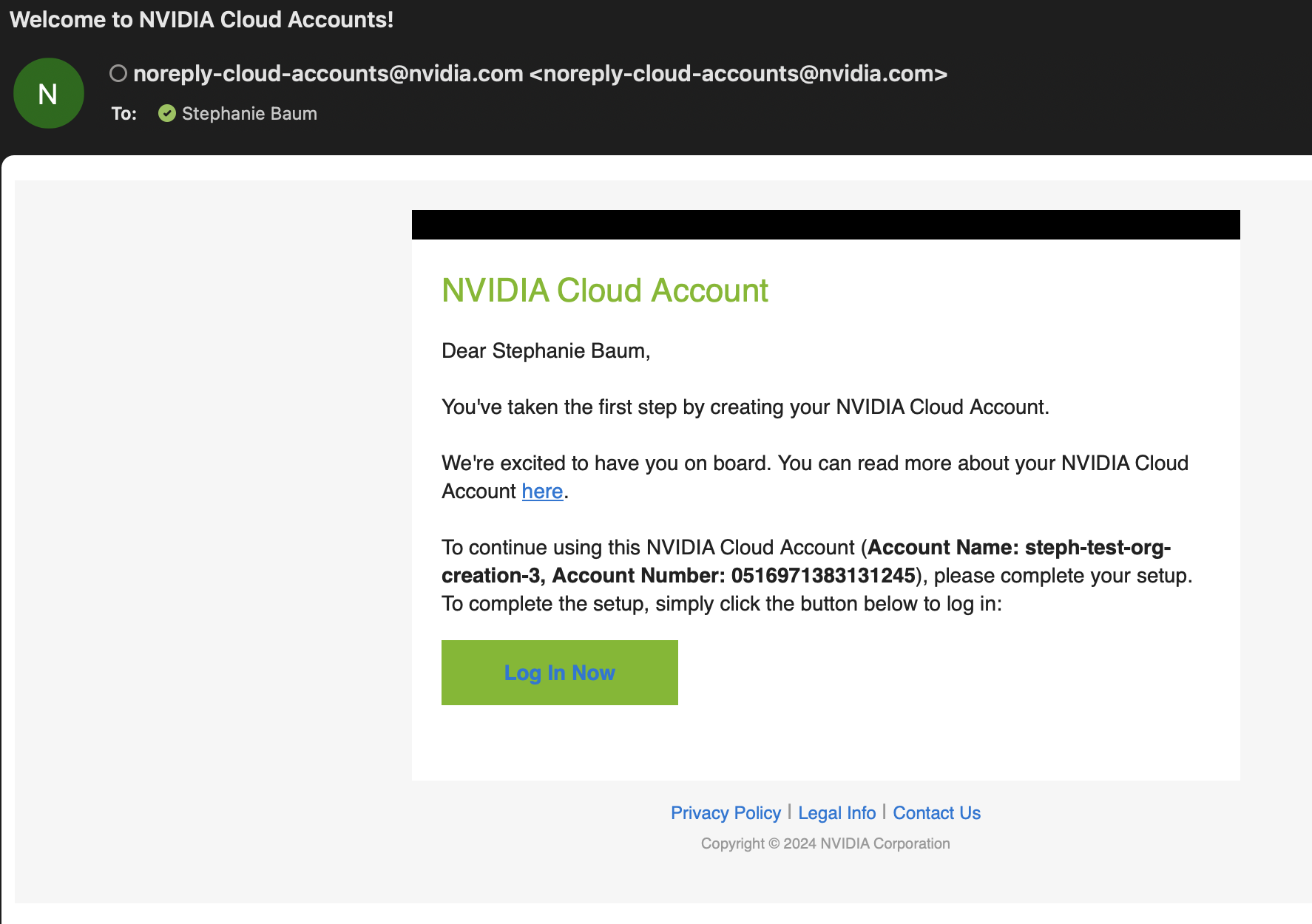Click the black banner atop the email
Screen dimensions: 1312x924
coord(825,225)
